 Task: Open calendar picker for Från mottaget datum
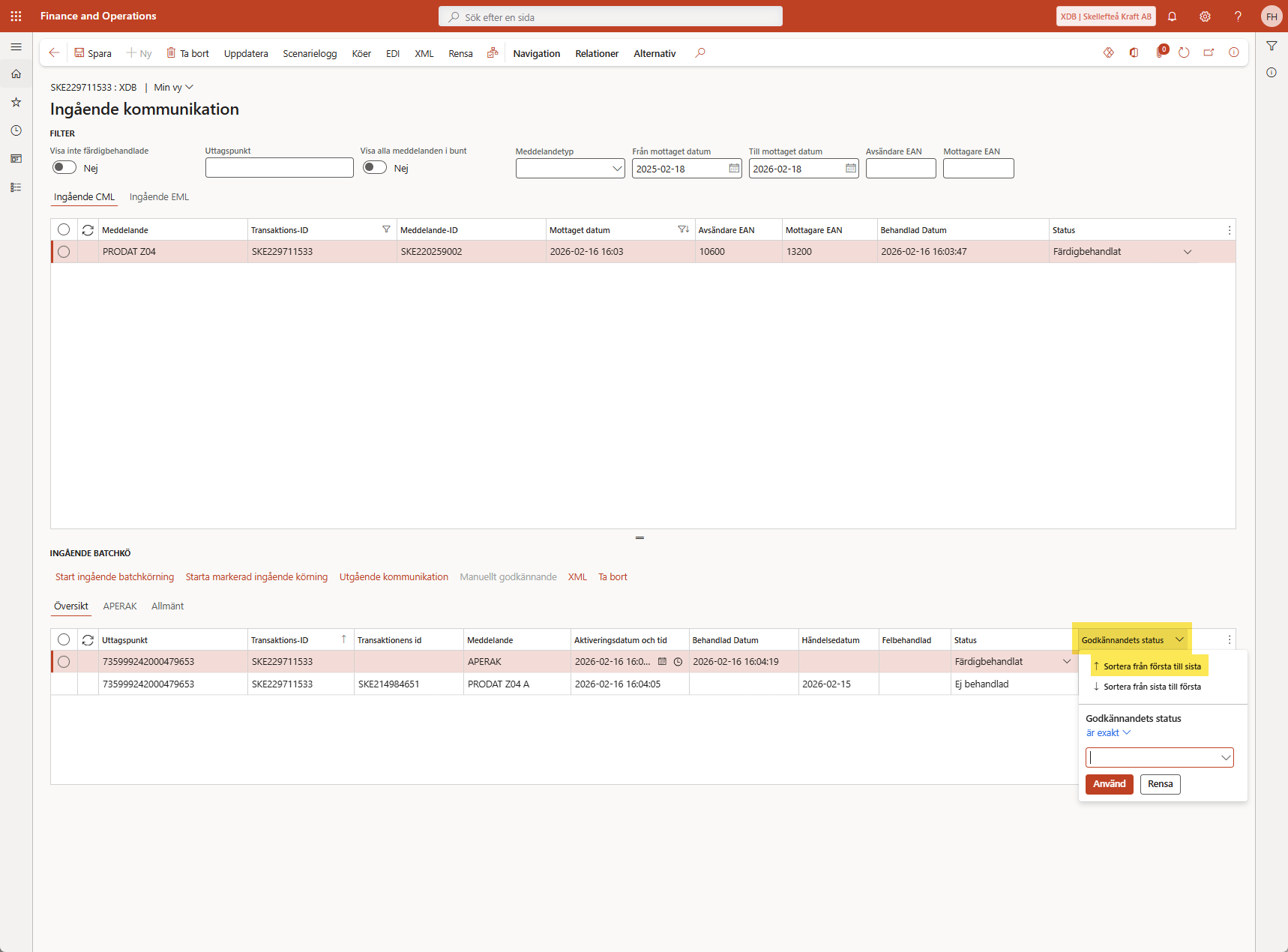click(x=734, y=169)
